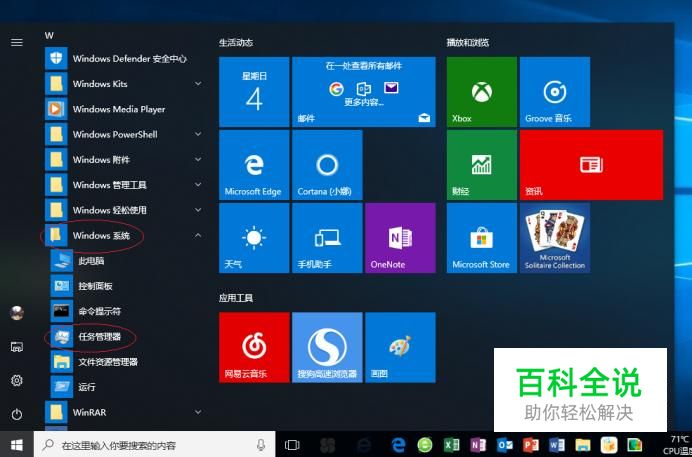This screenshot has width=692, height=457.
Task: Expand the start menu hamburger navigation
Action: [17, 42]
